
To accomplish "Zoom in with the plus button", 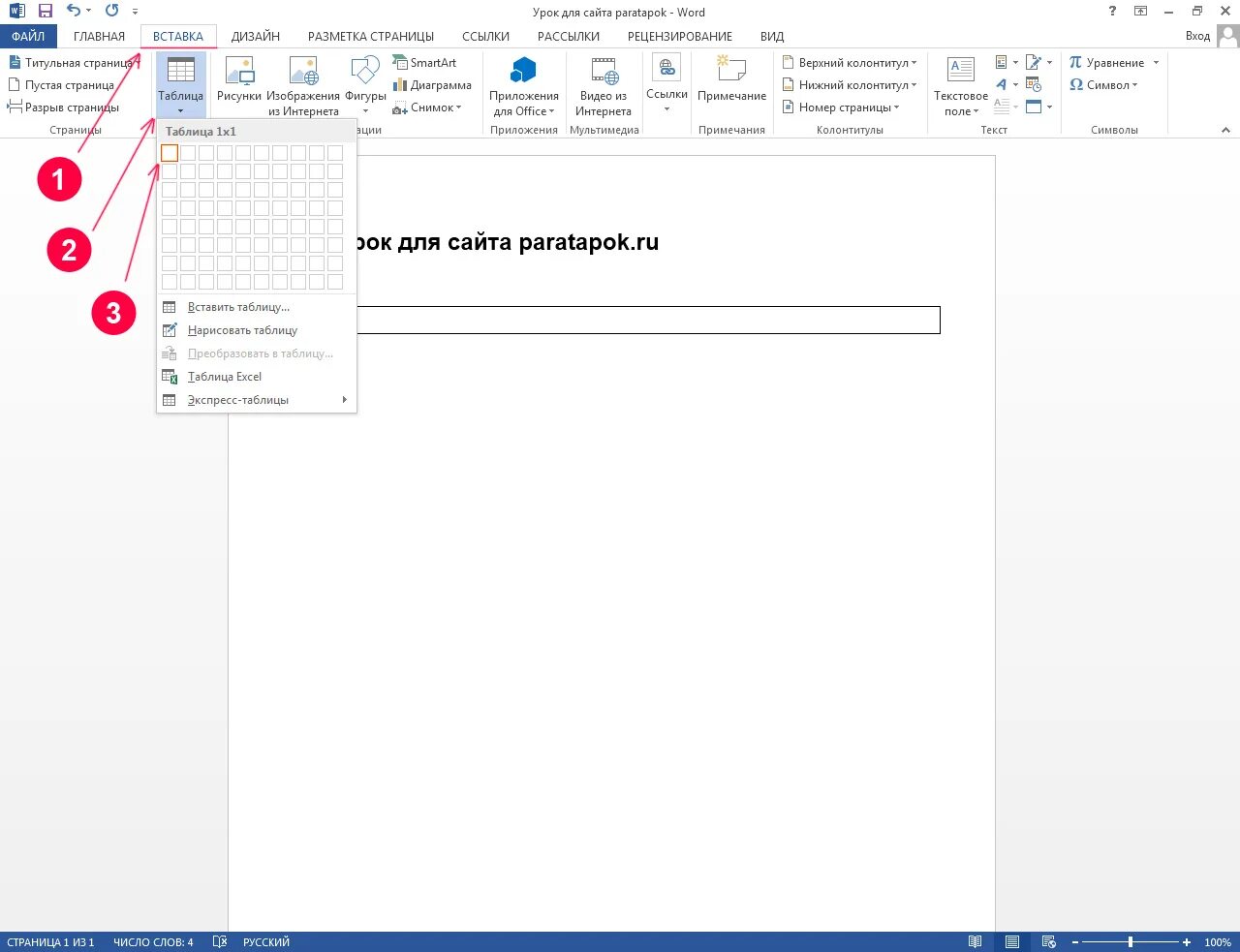I will (x=1187, y=941).
